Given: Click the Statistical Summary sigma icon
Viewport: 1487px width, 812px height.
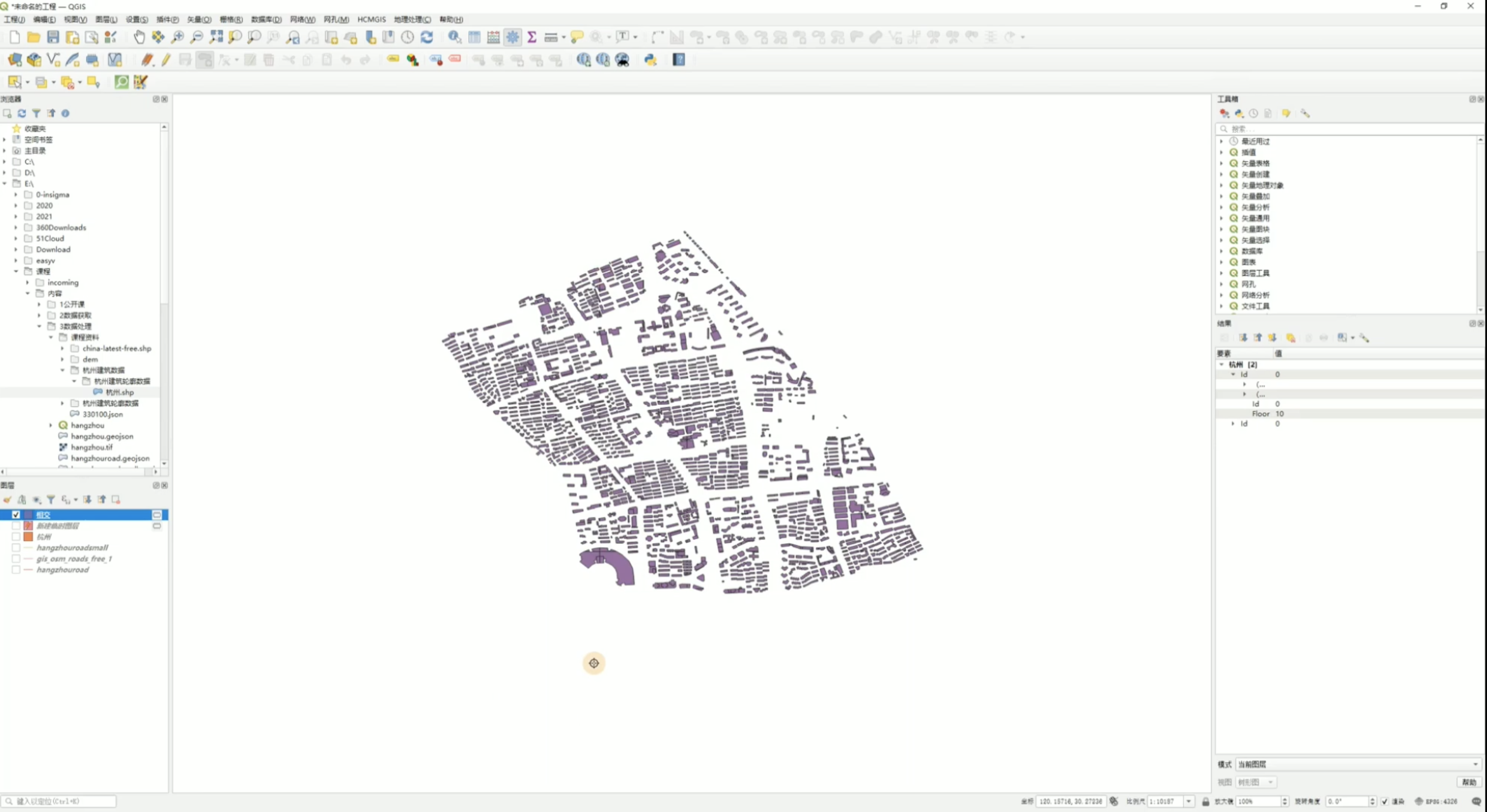Looking at the screenshot, I should [532, 38].
